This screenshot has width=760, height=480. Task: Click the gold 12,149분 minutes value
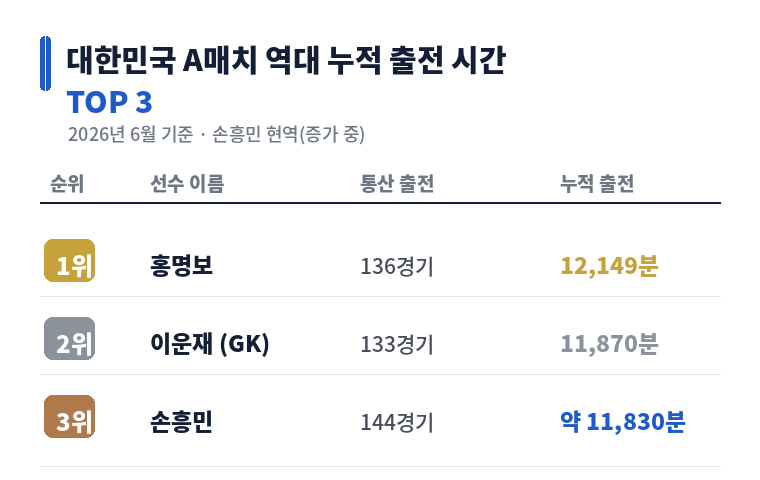[609, 266]
